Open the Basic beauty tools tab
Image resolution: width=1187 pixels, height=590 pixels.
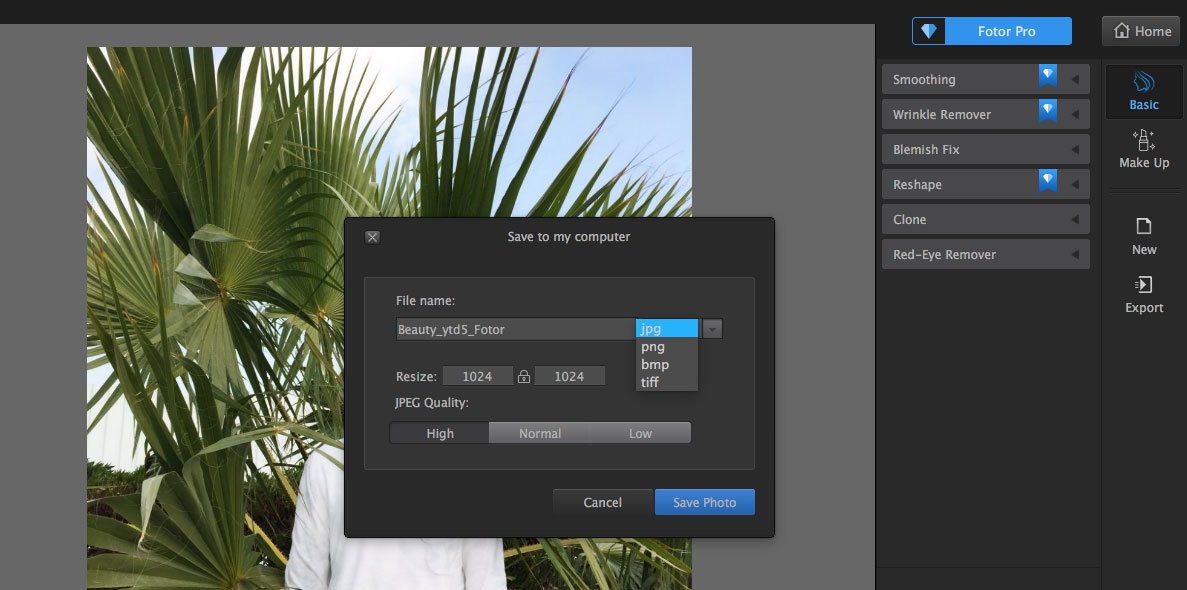[1144, 92]
